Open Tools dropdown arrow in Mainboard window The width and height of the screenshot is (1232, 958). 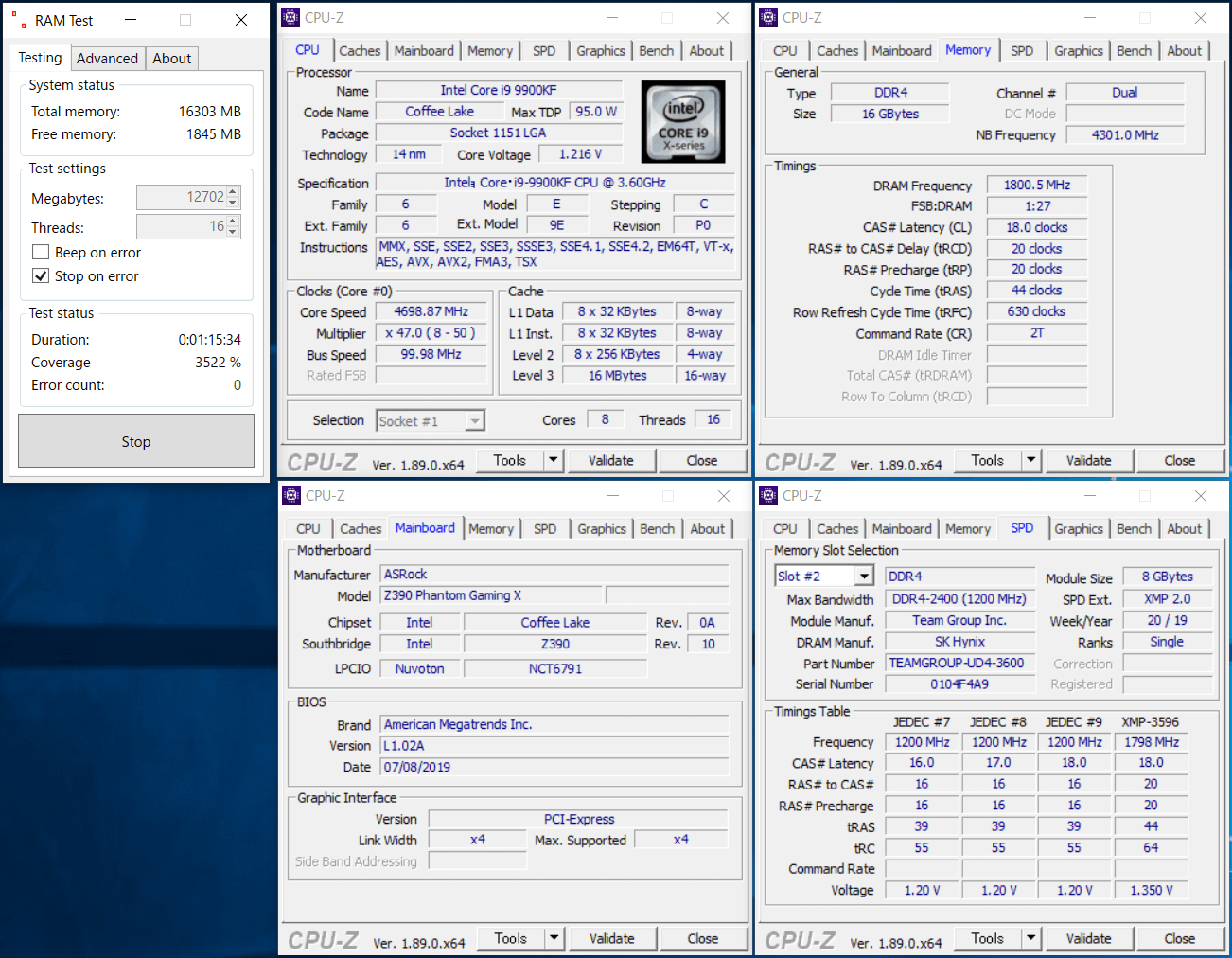tap(554, 939)
